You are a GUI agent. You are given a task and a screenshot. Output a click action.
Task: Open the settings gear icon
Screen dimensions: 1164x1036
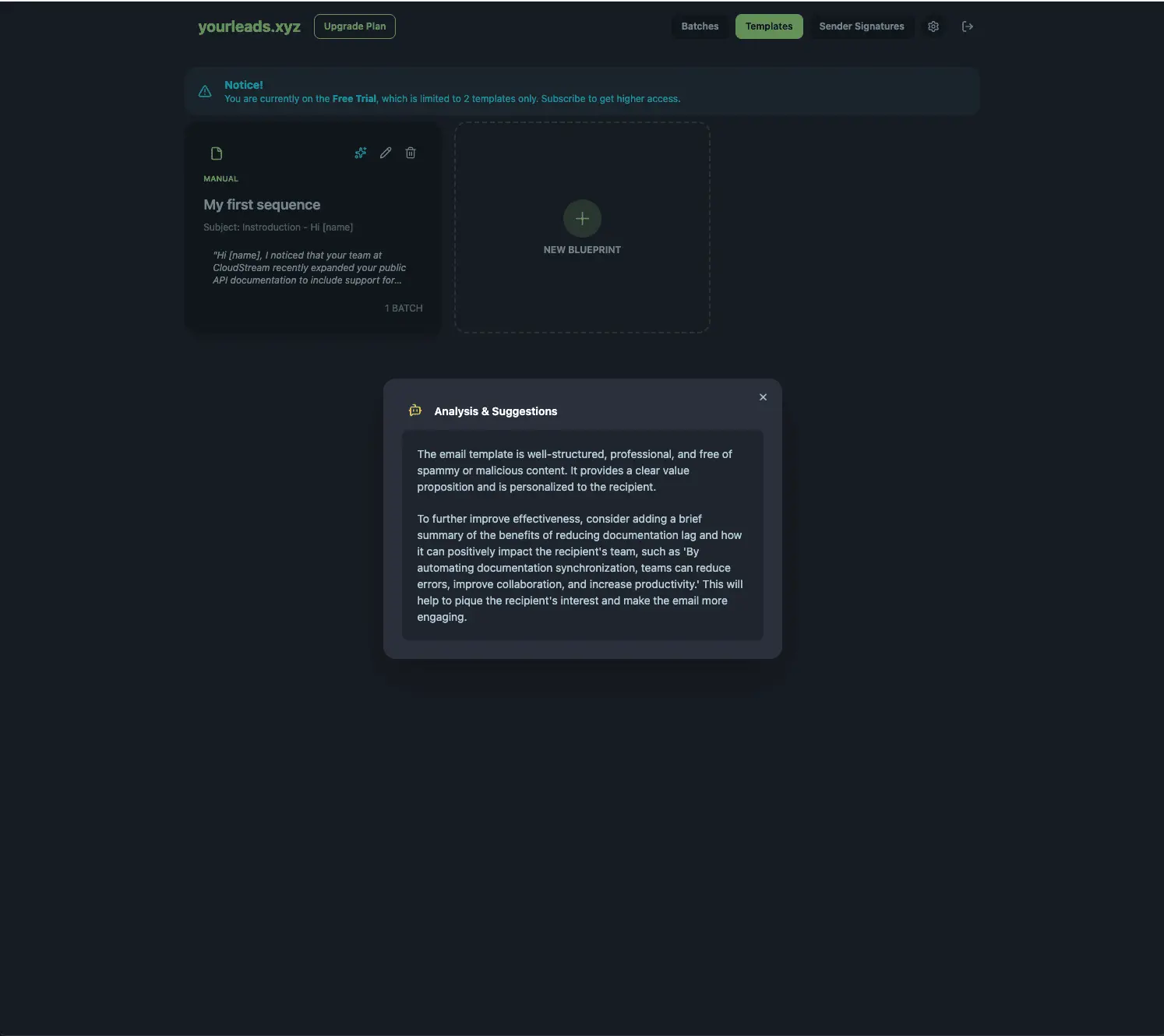pos(933,26)
